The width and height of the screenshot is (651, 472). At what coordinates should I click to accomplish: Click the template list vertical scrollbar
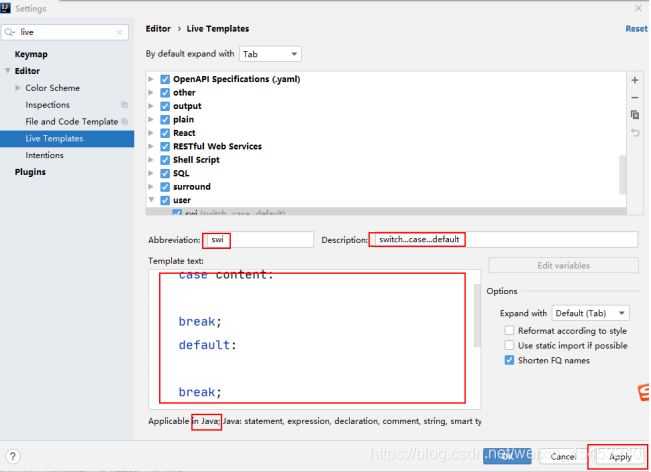(622, 174)
